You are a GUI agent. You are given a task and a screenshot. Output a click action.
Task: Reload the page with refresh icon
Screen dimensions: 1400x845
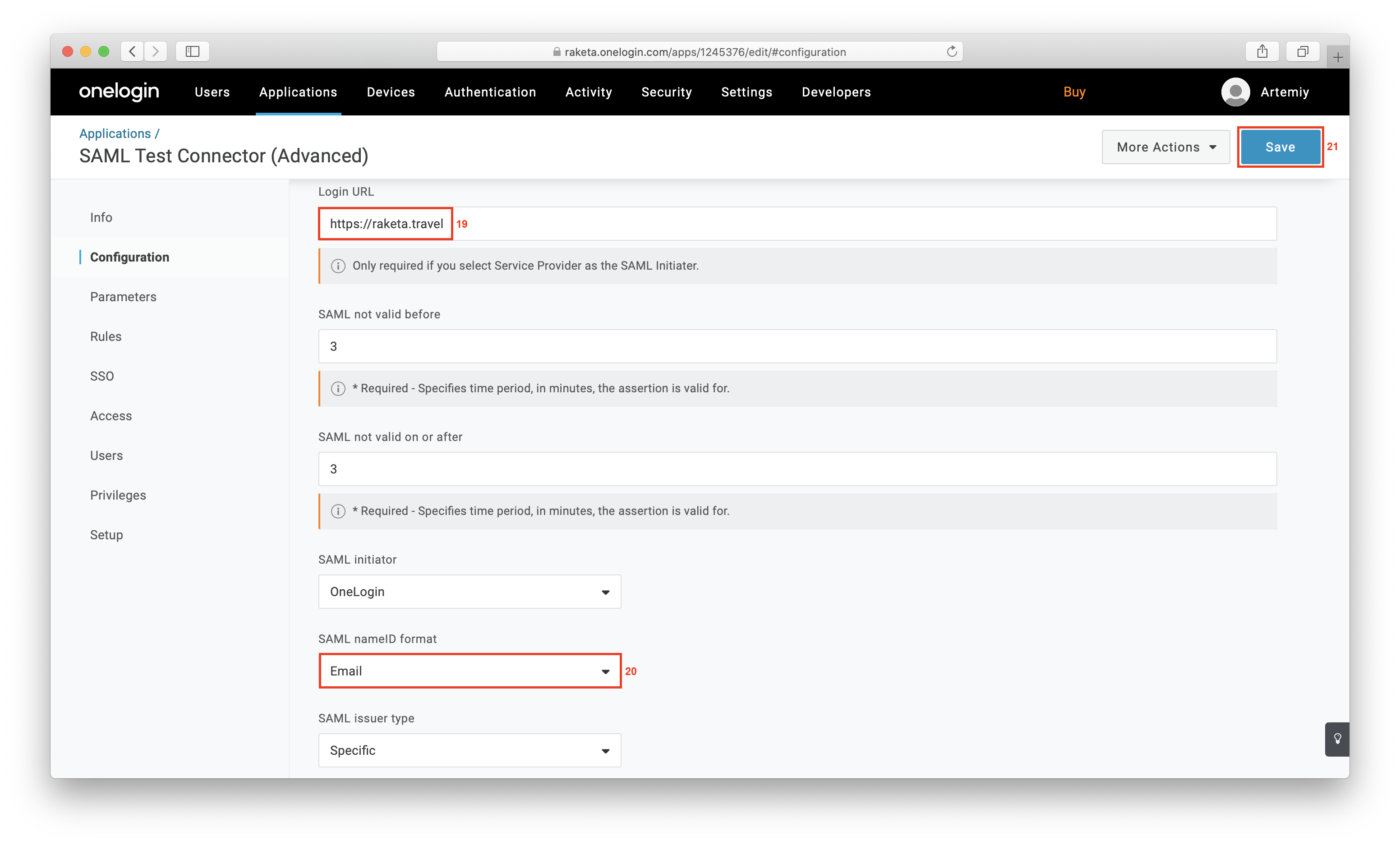(952, 52)
